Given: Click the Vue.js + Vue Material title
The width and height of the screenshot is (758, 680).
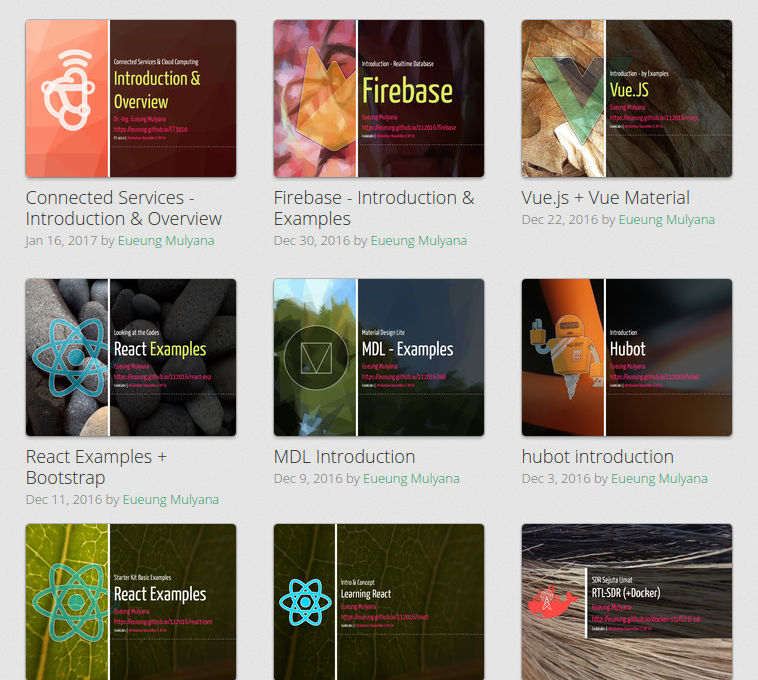Looking at the screenshot, I should click(x=605, y=198).
